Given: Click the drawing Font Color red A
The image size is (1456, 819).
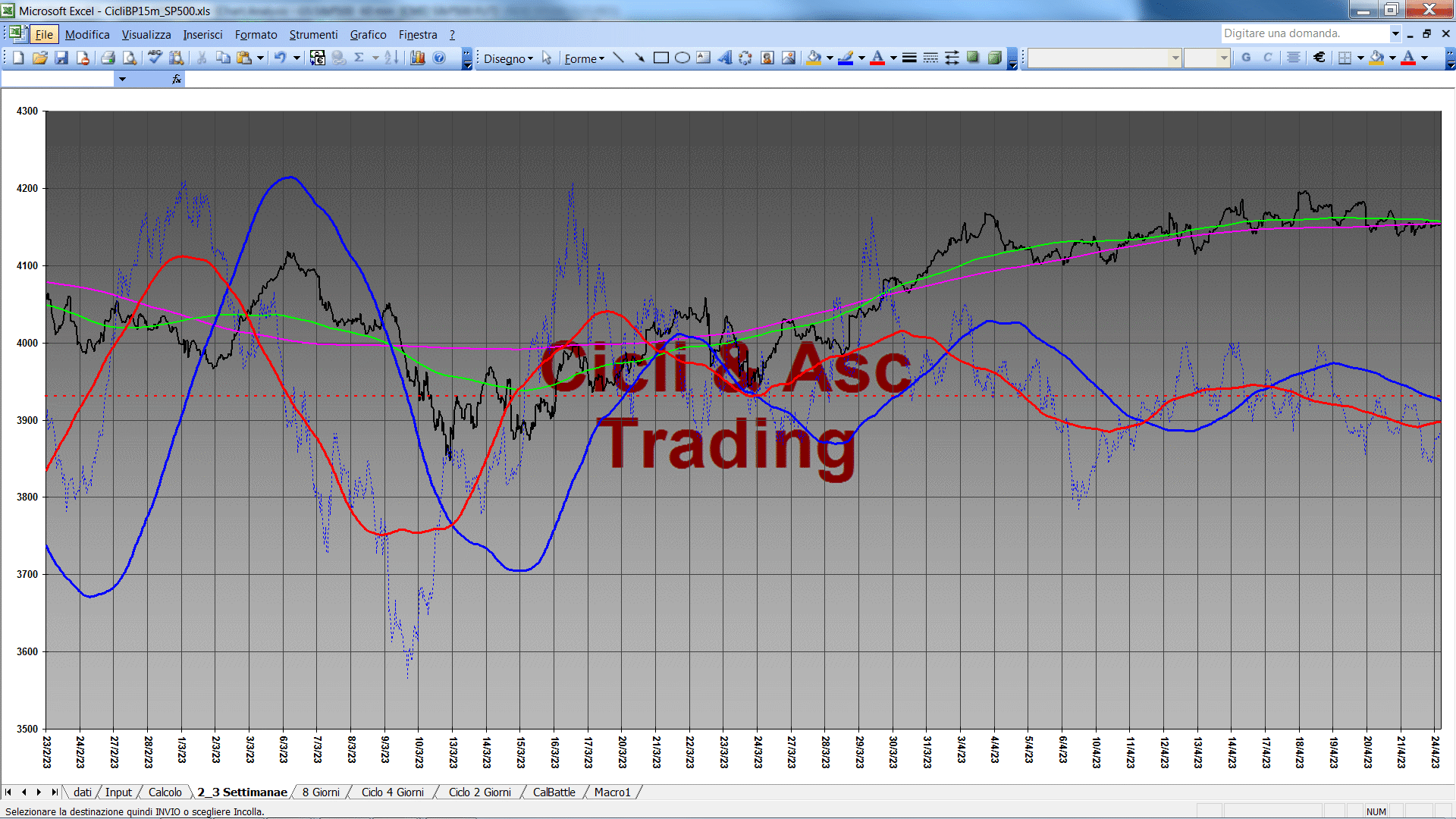Looking at the screenshot, I should pos(877,58).
